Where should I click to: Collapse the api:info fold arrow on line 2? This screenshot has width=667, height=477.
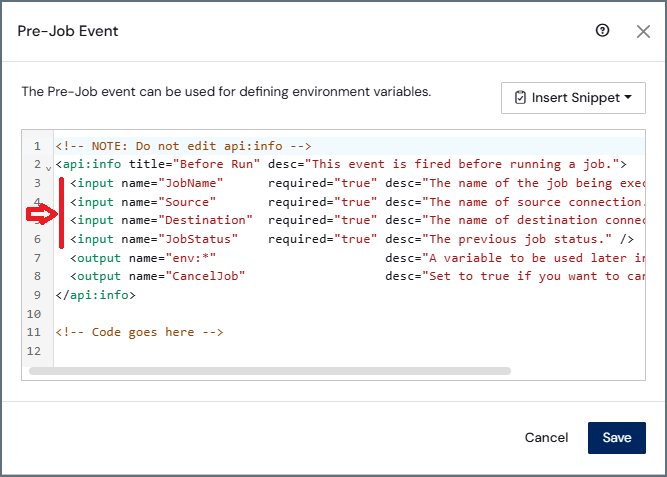pyautogui.click(x=48, y=168)
